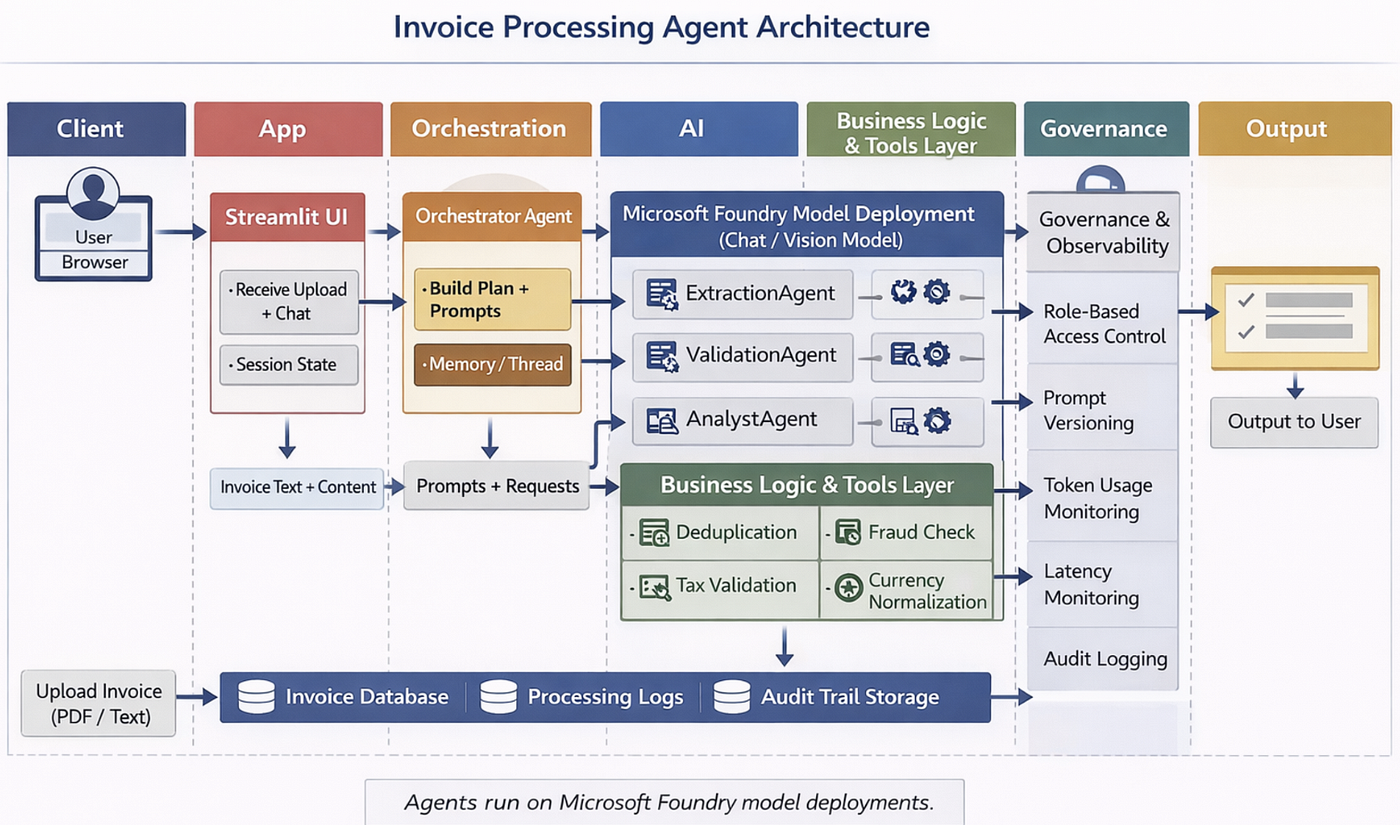Screen dimensions: 1400x825
Task: Select the Output column header
Action: (1294, 129)
